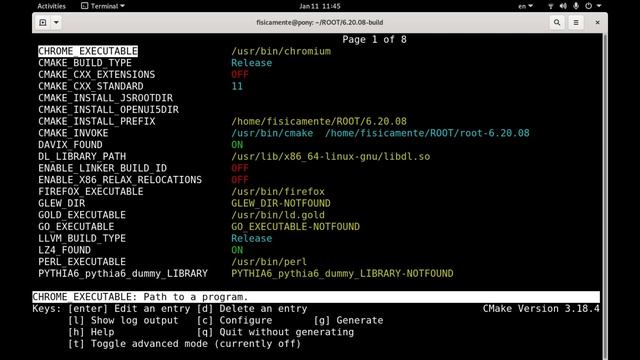Viewport: 640px width, 360px height.
Task: Select the CMAKE_BUILD_TYPE entry
Action: tap(85, 63)
